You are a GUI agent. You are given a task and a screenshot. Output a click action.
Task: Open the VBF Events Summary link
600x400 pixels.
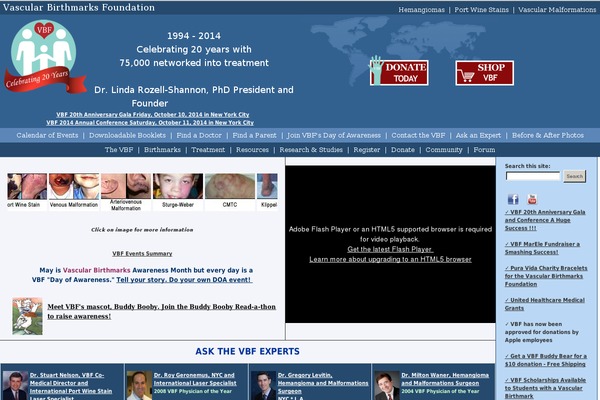[x=142, y=253]
